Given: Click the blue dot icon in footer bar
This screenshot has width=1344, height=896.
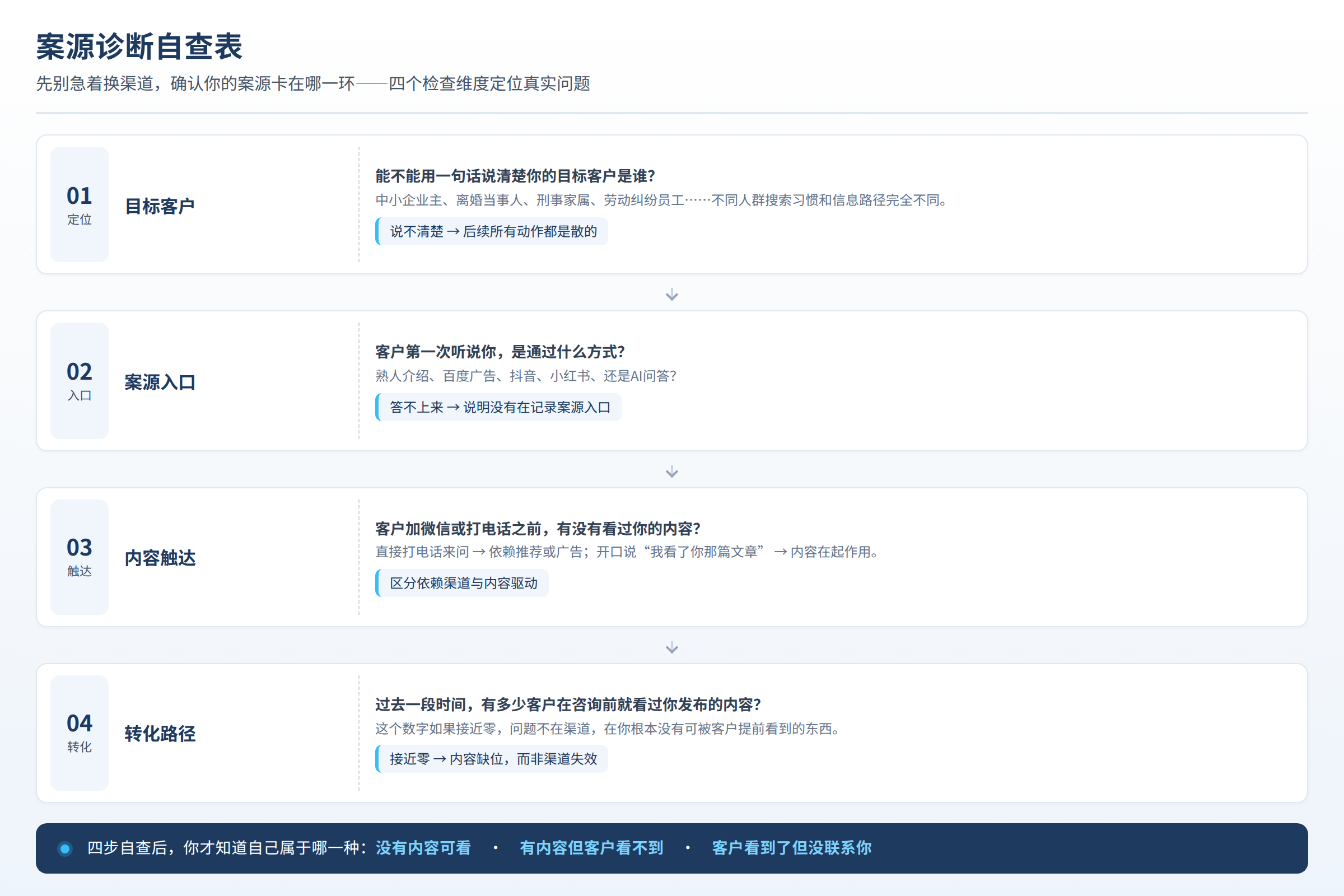Looking at the screenshot, I should click(65, 848).
